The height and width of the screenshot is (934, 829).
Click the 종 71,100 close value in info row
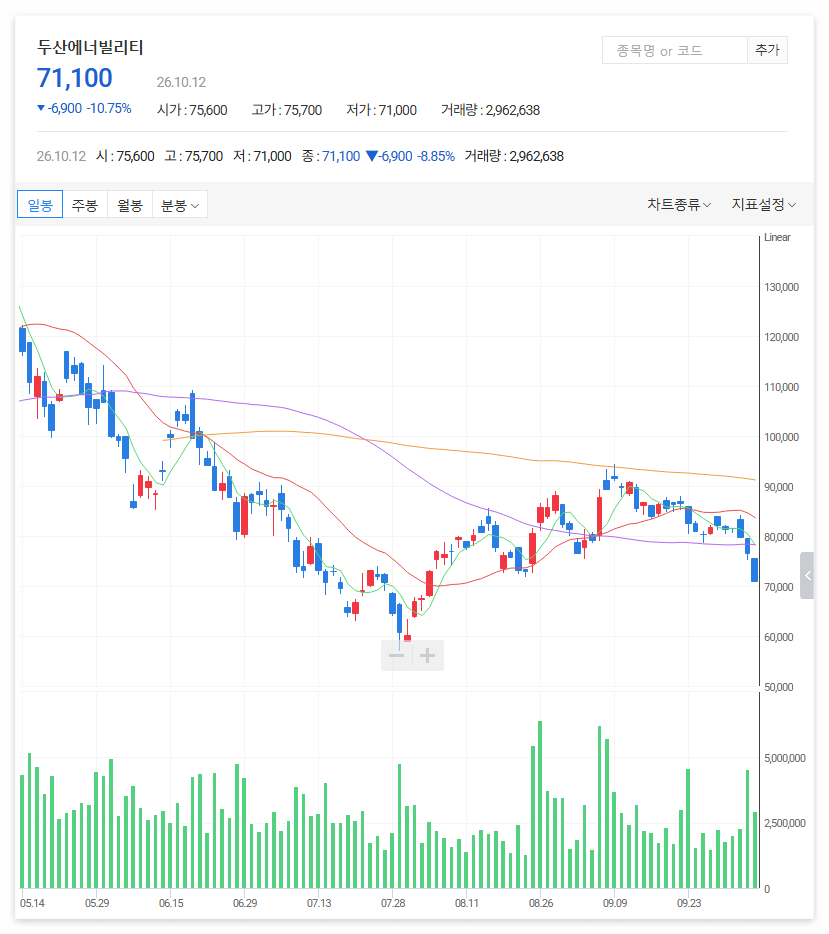(331, 156)
